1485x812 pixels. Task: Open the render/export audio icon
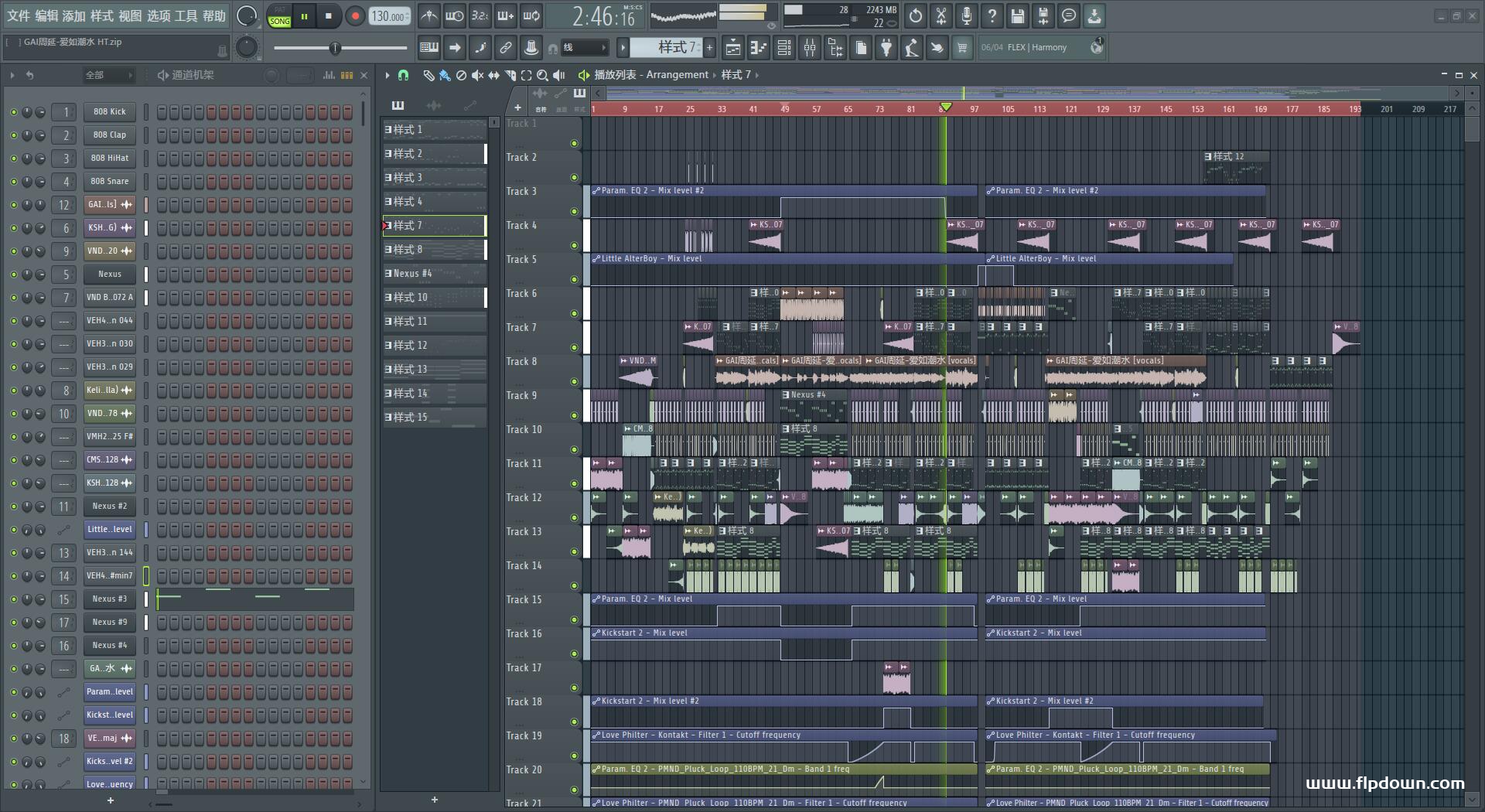[x=1043, y=15]
